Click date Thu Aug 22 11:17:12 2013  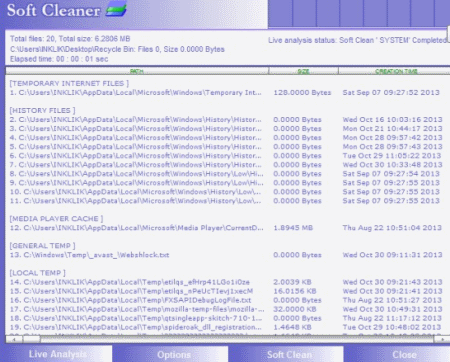click(392, 318)
